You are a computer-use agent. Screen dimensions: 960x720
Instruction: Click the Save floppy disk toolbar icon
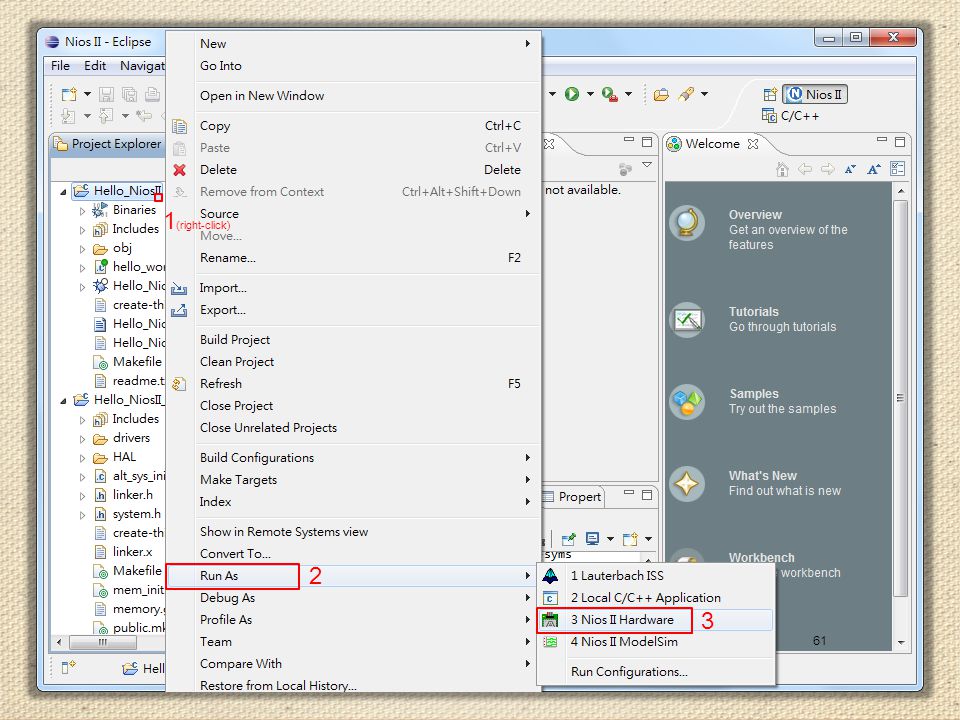point(107,94)
